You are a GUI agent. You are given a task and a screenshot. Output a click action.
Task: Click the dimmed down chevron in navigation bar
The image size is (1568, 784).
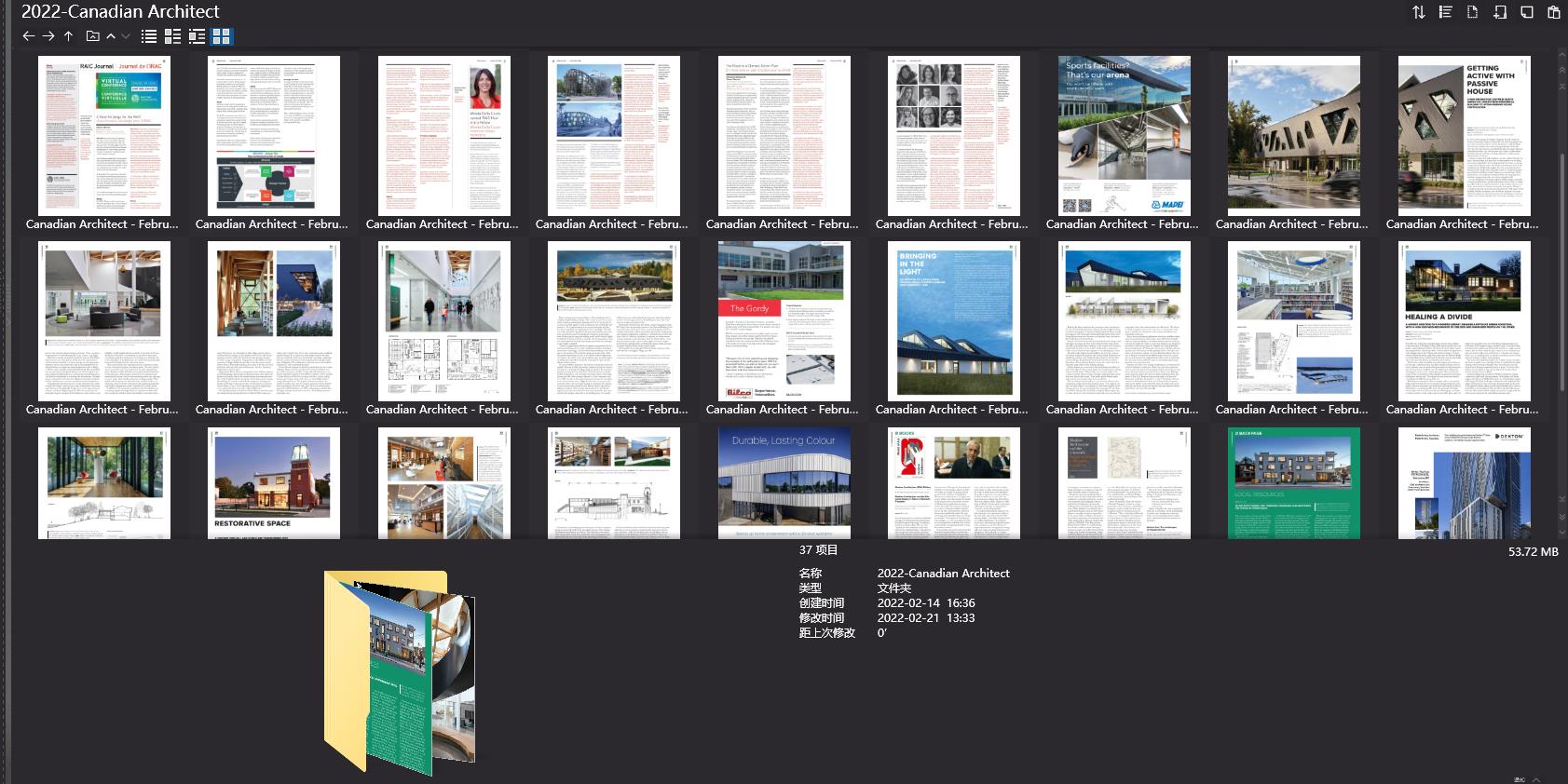click(126, 36)
